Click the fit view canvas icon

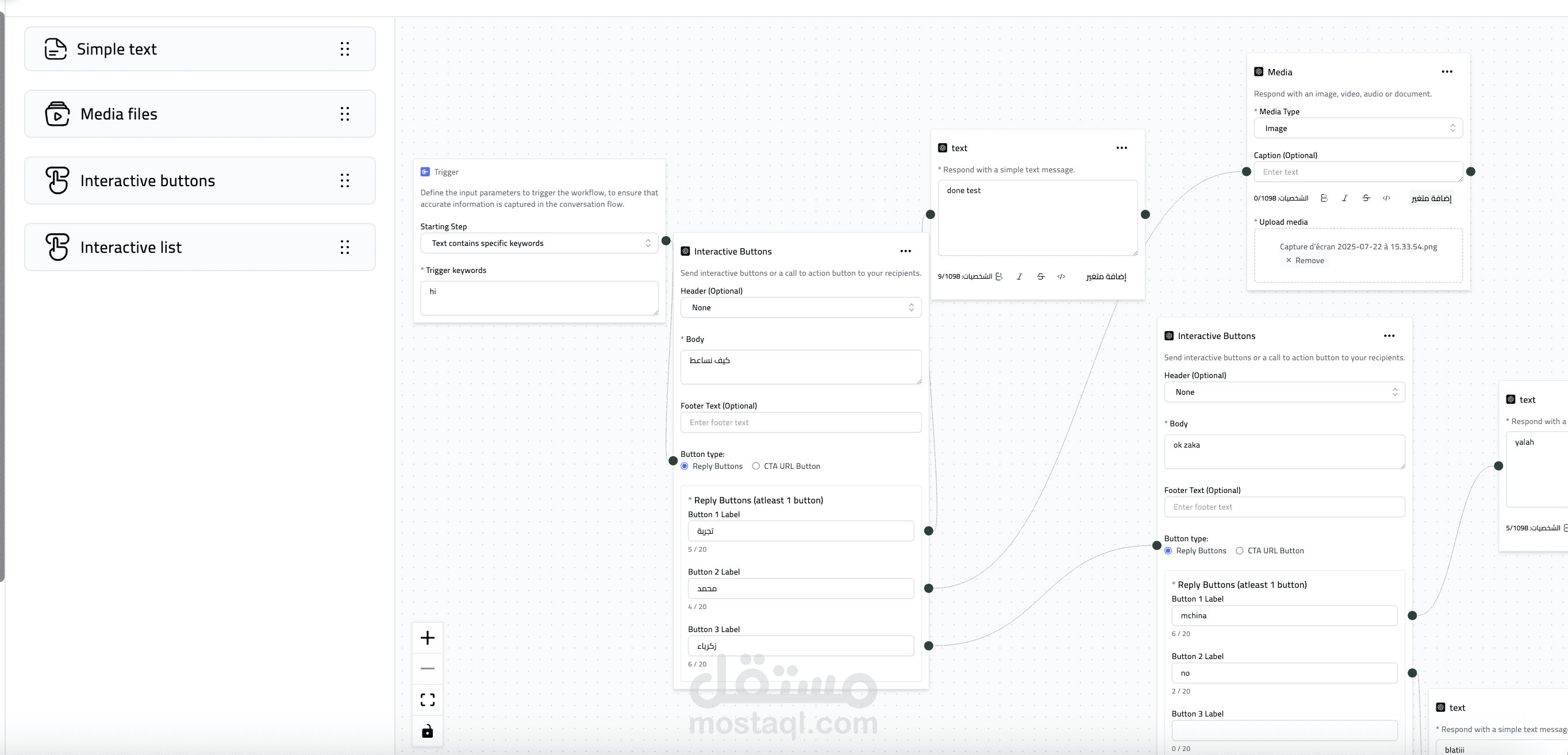click(427, 700)
